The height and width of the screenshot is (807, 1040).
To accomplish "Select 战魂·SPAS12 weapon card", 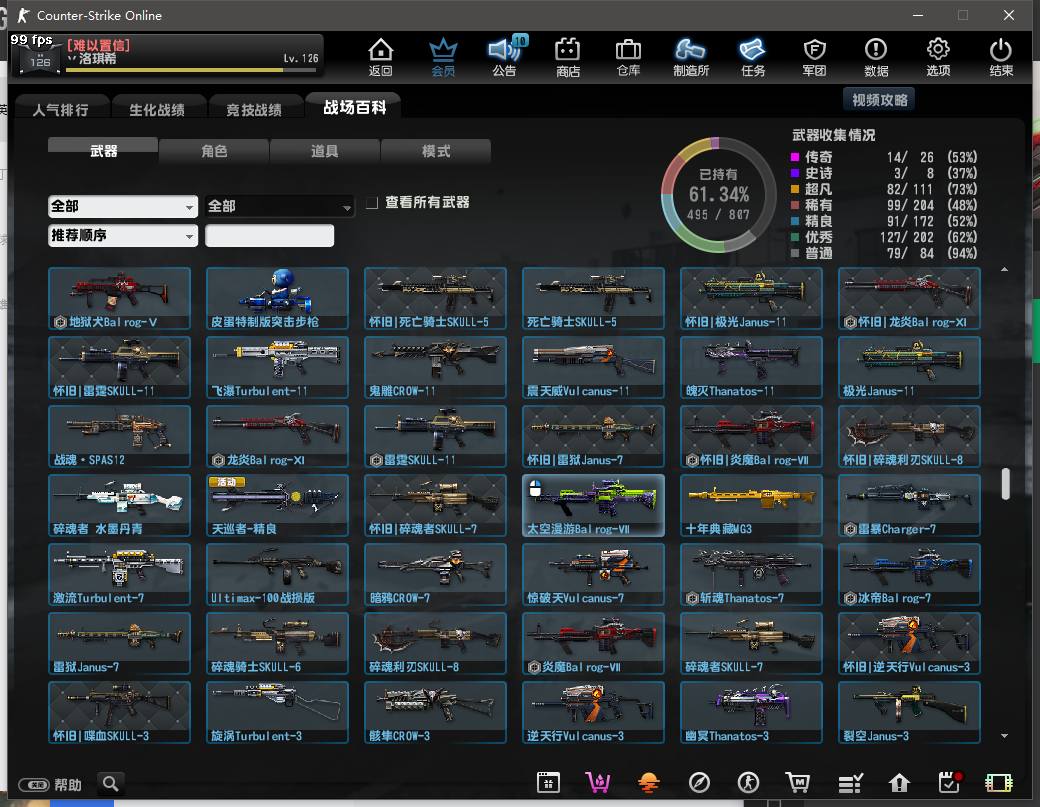I will pyautogui.click(x=119, y=436).
